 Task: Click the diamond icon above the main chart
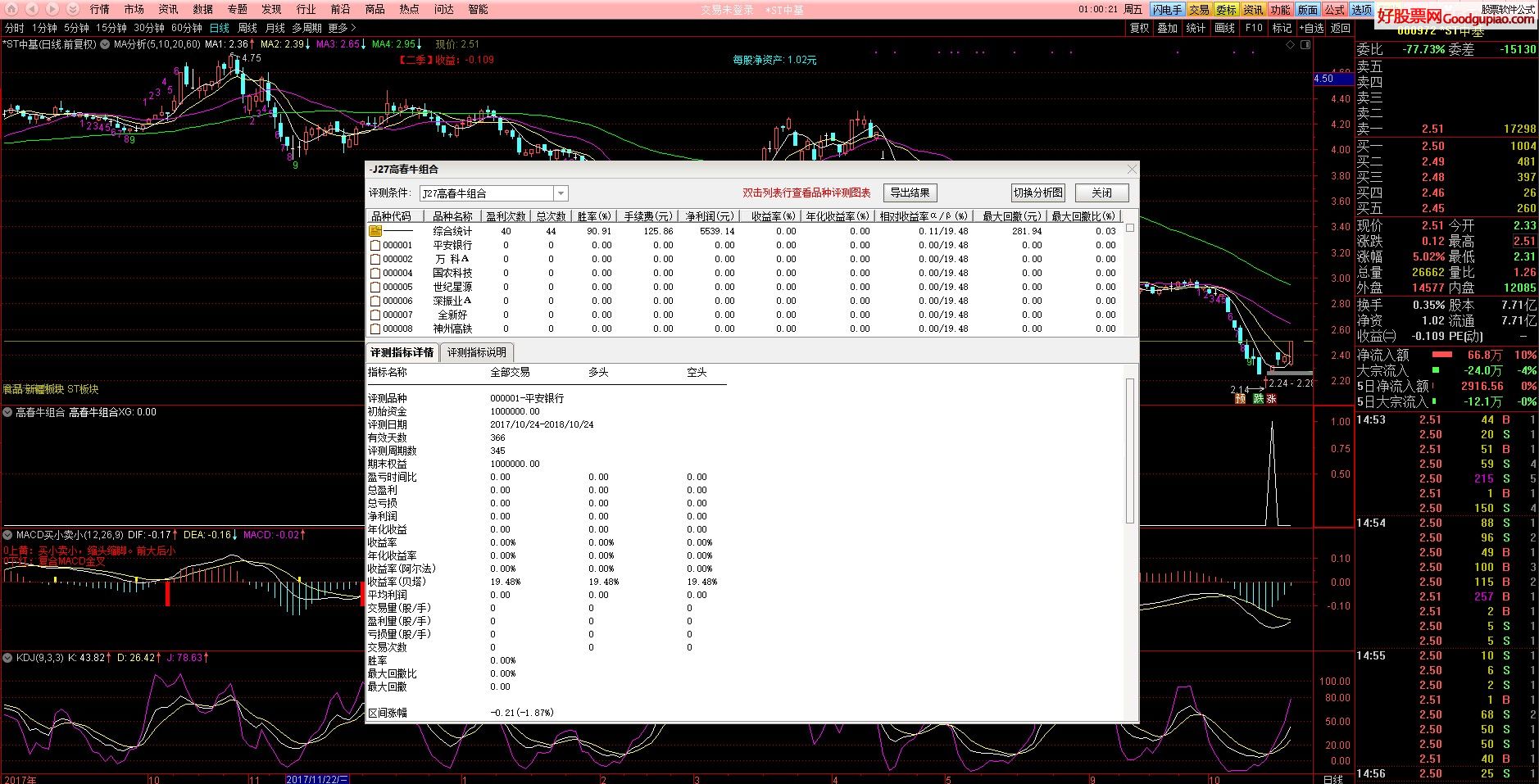[x=1291, y=44]
